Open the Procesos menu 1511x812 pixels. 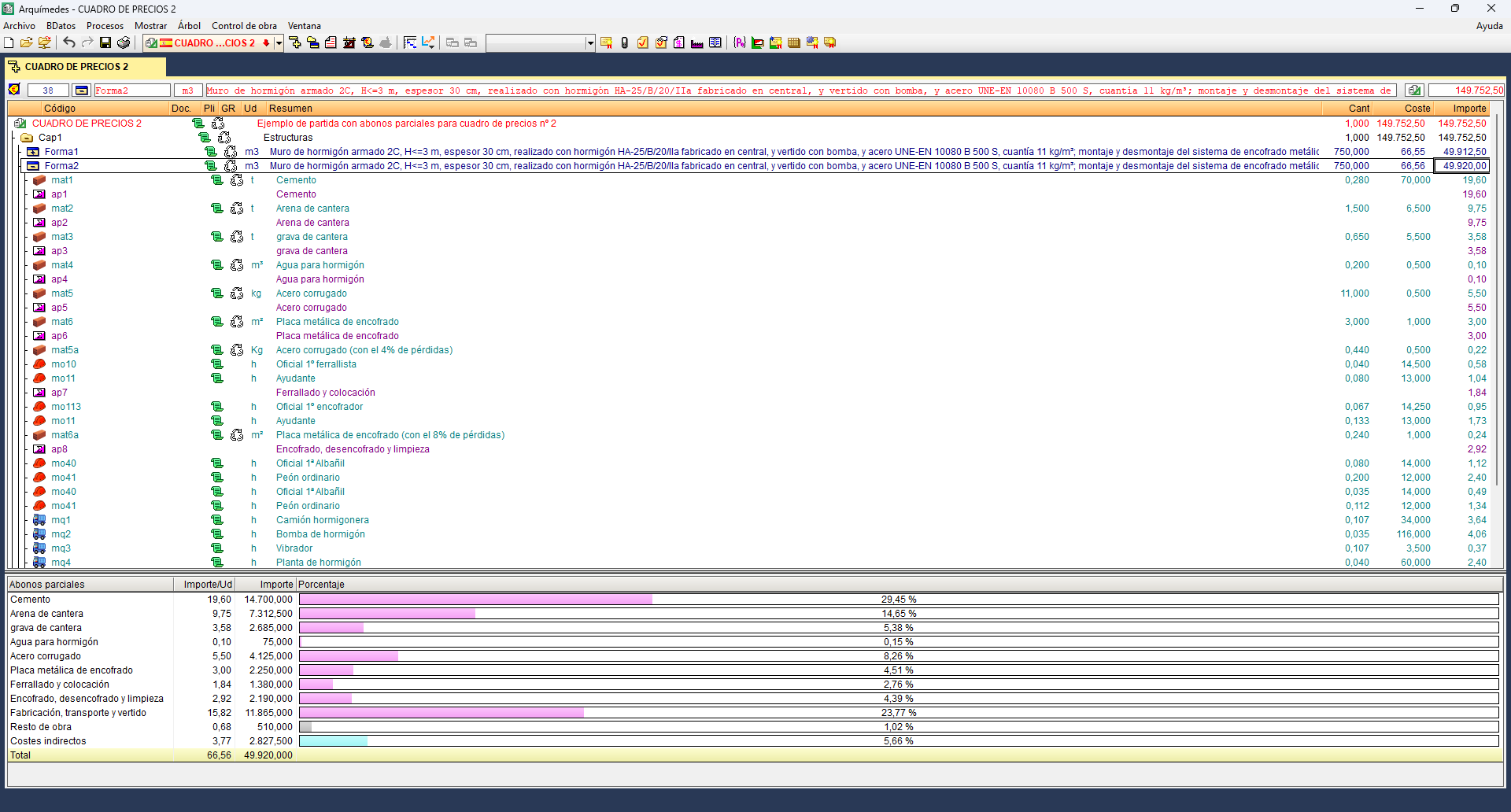point(105,26)
